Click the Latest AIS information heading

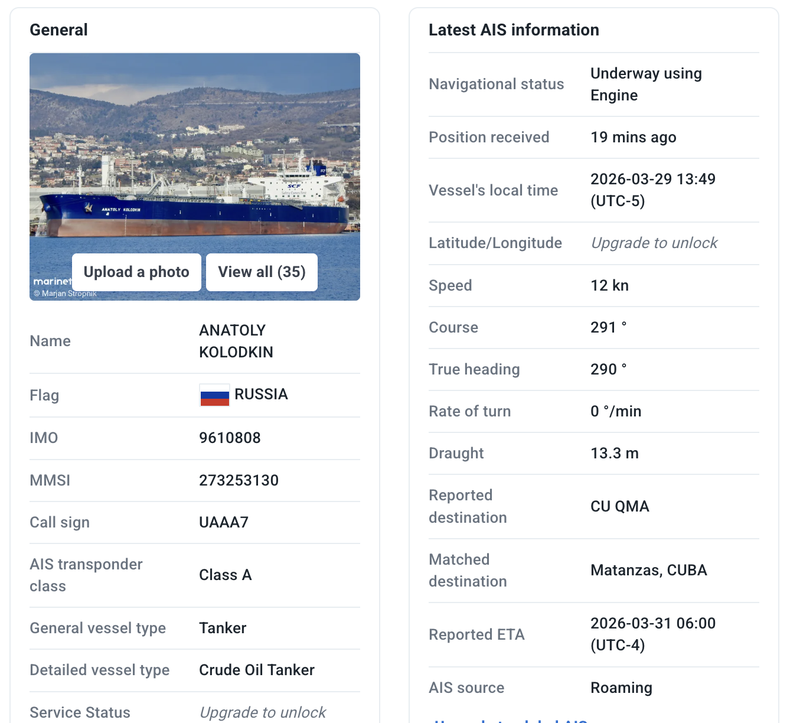click(x=514, y=30)
